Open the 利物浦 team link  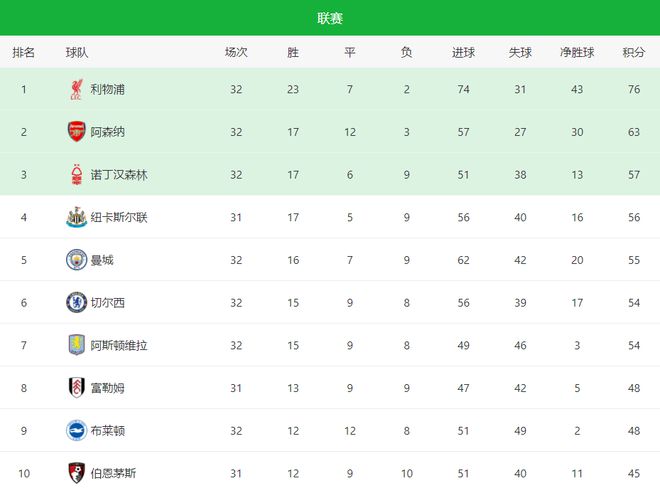108,89
